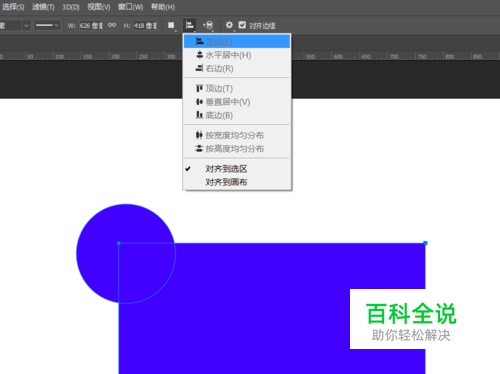Select 按宽度均匀分布 distribute widths option
Image resolution: width=500 pixels, height=374 pixels.
237,135
